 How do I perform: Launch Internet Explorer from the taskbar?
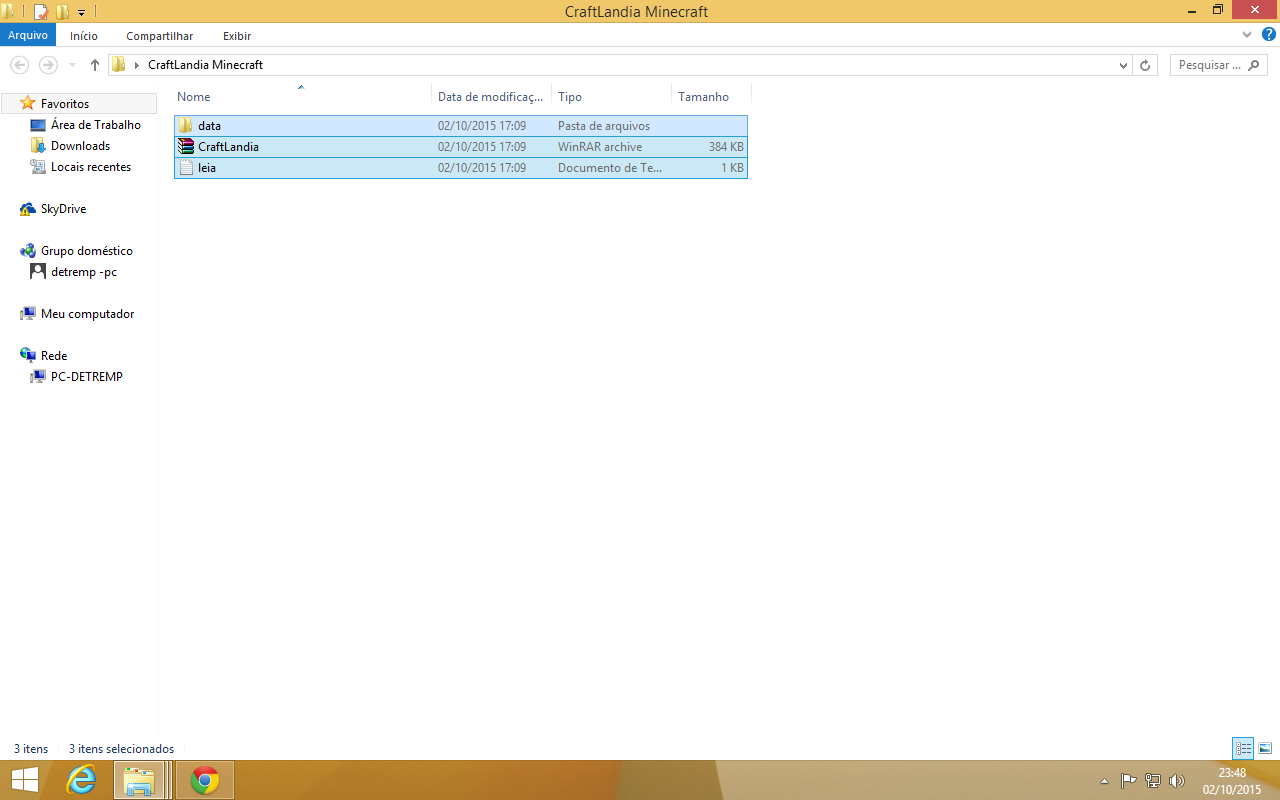[80, 780]
